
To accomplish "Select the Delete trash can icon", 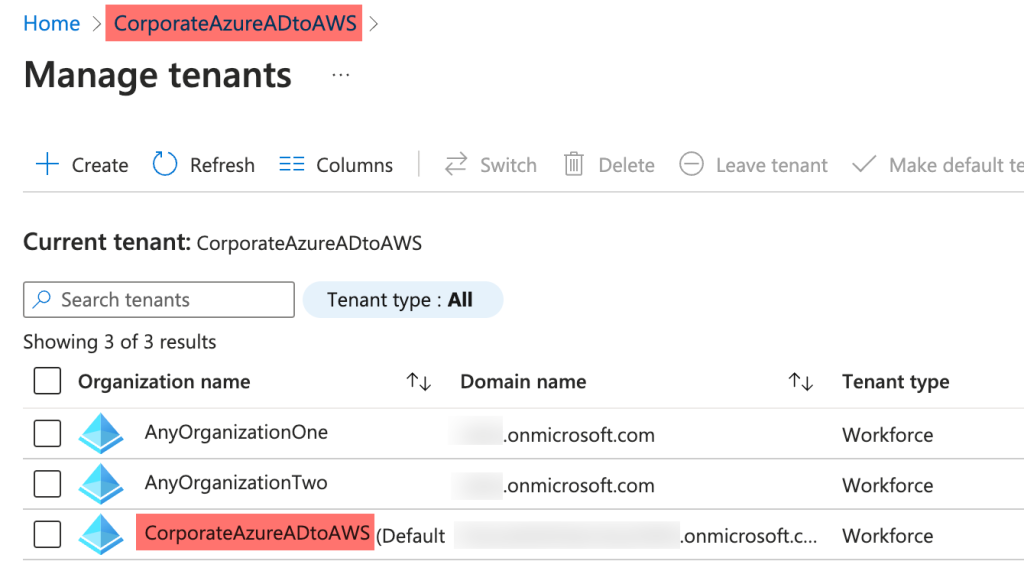I will pyautogui.click(x=575, y=164).
